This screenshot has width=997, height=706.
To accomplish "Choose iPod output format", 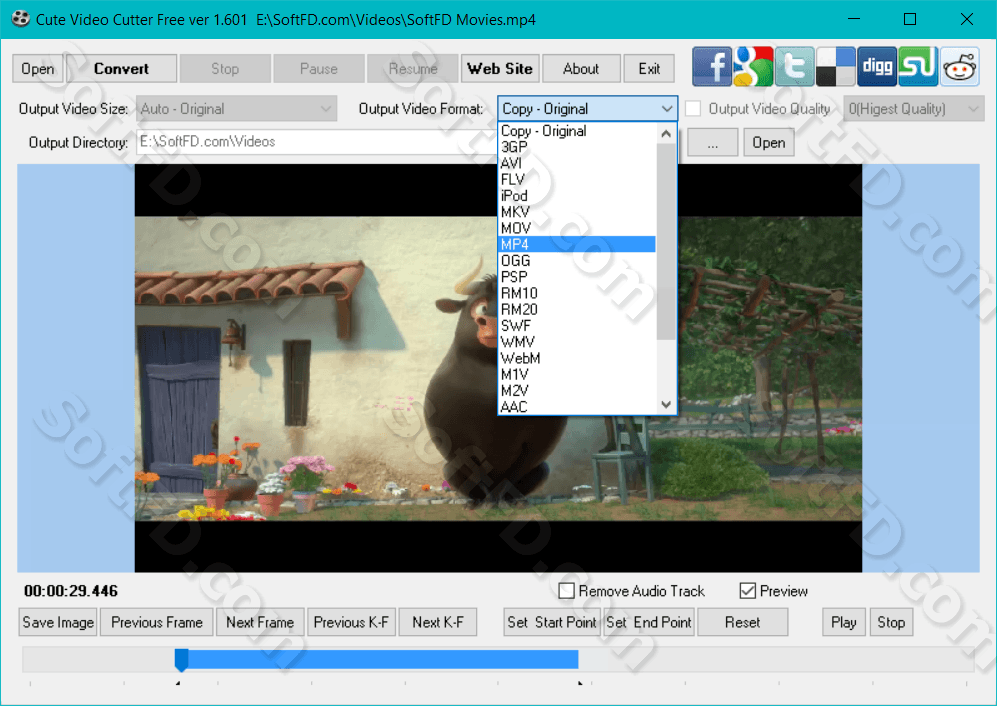I will 577,196.
